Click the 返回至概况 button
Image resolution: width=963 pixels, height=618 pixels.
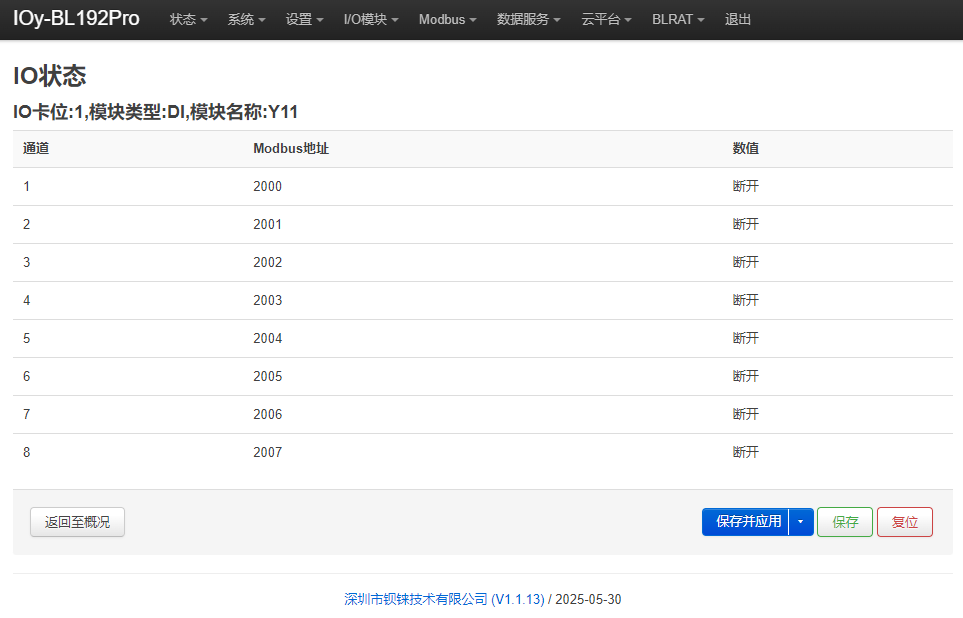coord(77,522)
